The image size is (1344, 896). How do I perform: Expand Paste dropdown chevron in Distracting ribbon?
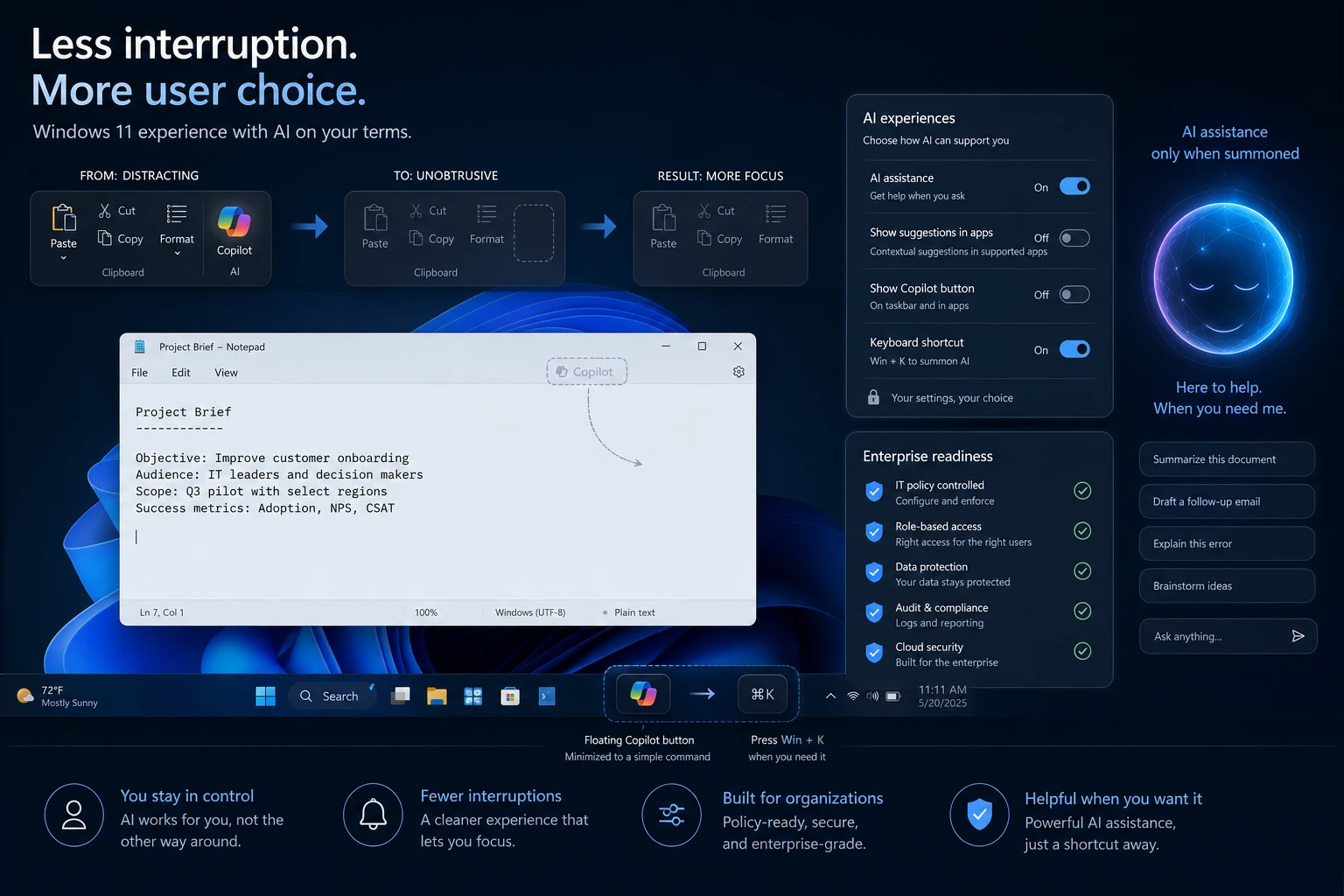pos(64,258)
